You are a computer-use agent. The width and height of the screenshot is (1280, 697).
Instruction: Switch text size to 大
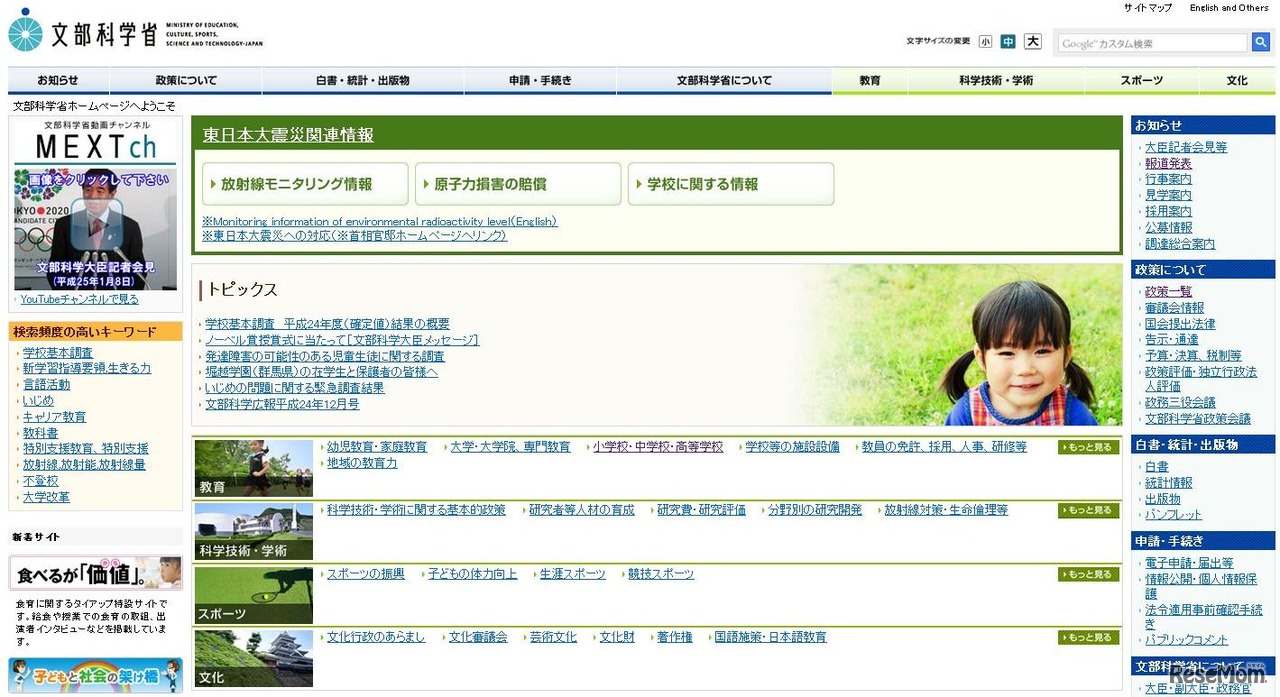click(1032, 41)
